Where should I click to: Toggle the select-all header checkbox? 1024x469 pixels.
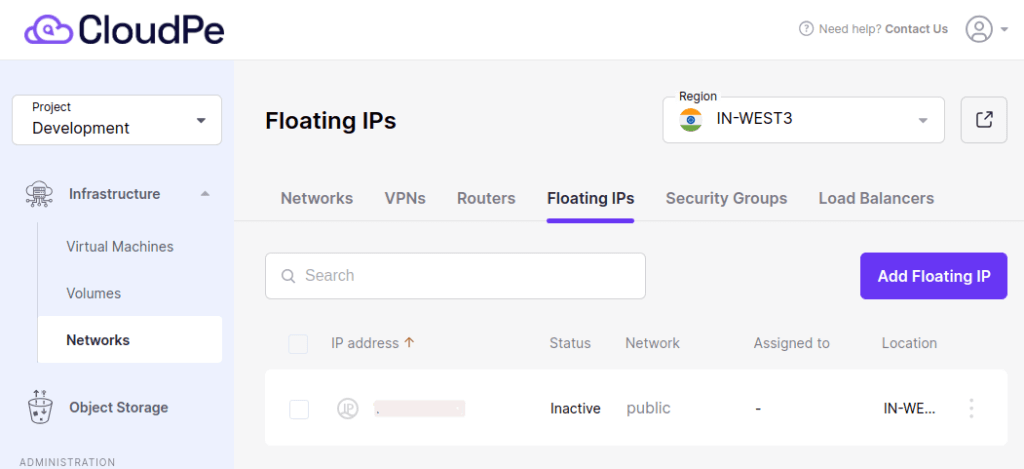(298, 344)
